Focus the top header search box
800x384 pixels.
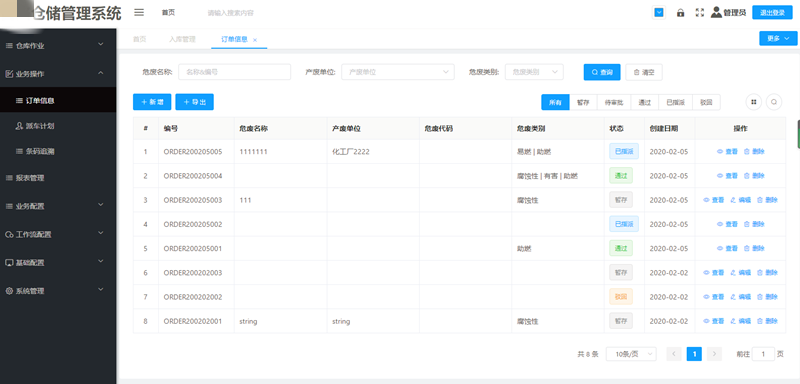(231, 13)
